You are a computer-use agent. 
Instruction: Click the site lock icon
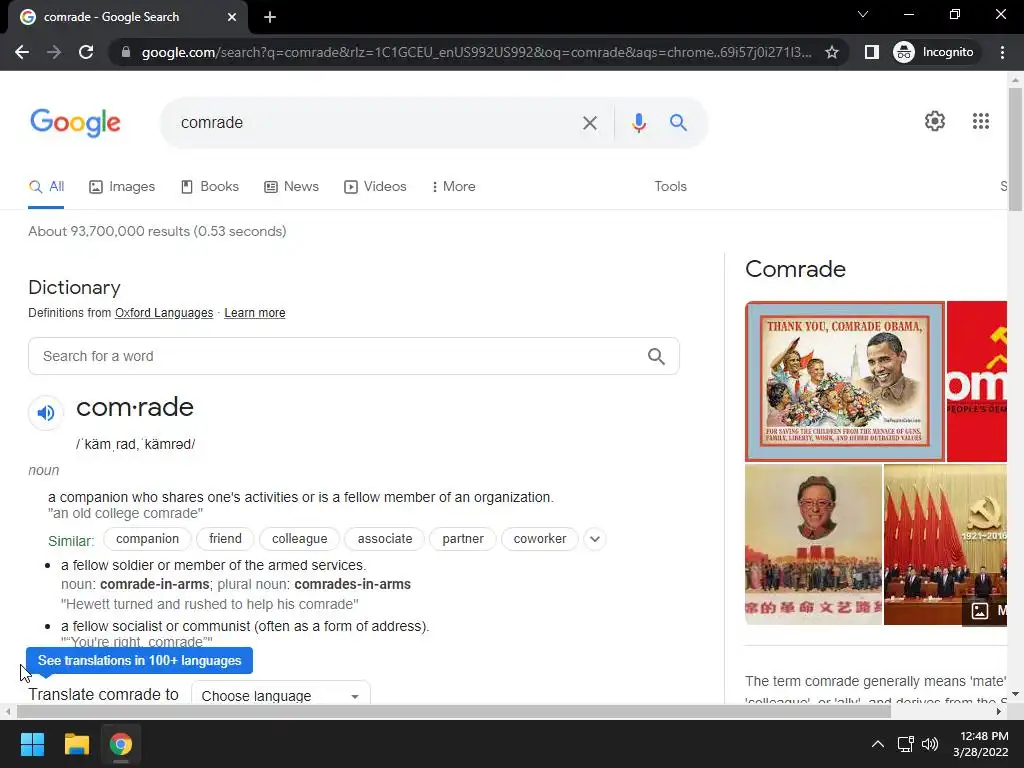click(126, 52)
